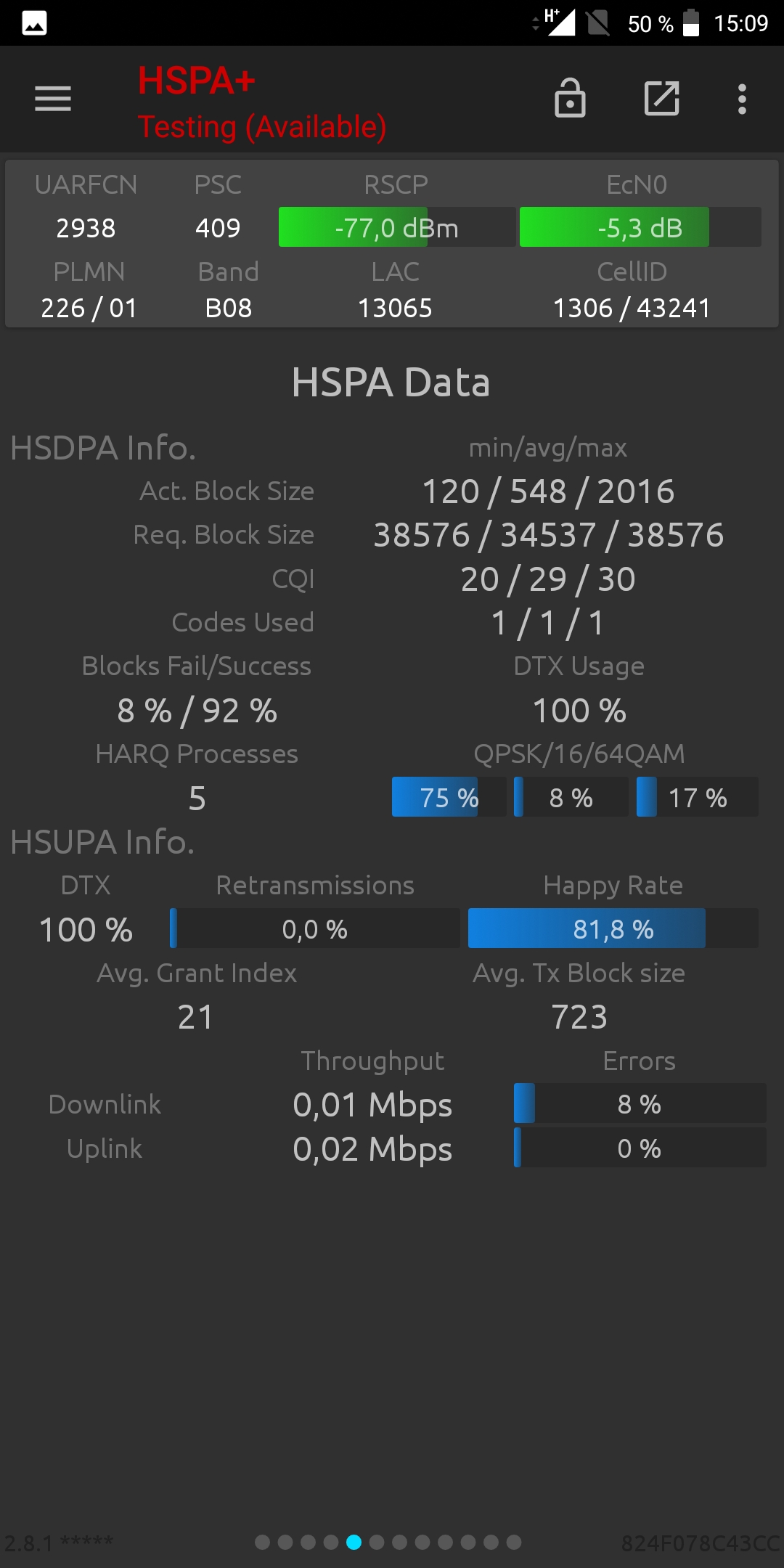The height and width of the screenshot is (1568, 784).
Task: Tap the CellID value 1306 / 43241
Action: [x=632, y=308]
